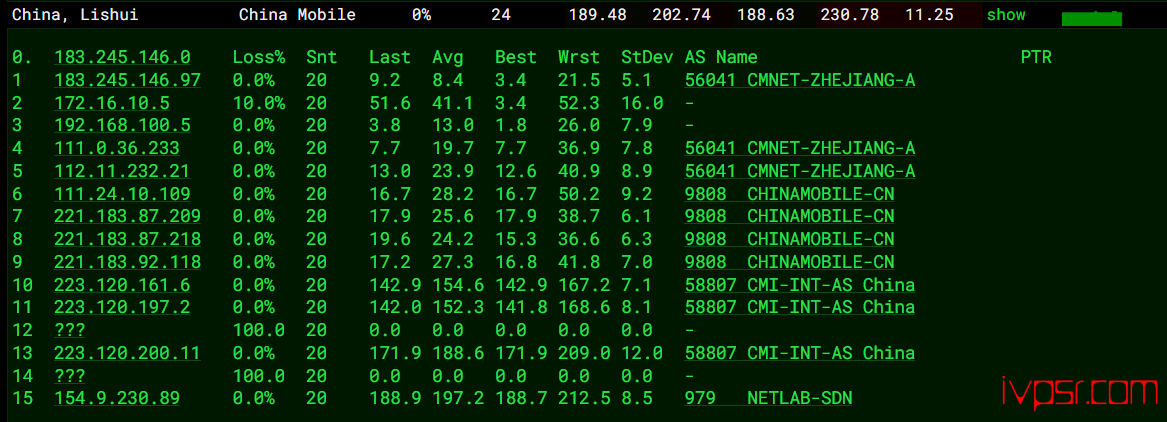Open IP link 223.120.197.2
Image resolution: width=1167 pixels, height=422 pixels.
coord(122,307)
